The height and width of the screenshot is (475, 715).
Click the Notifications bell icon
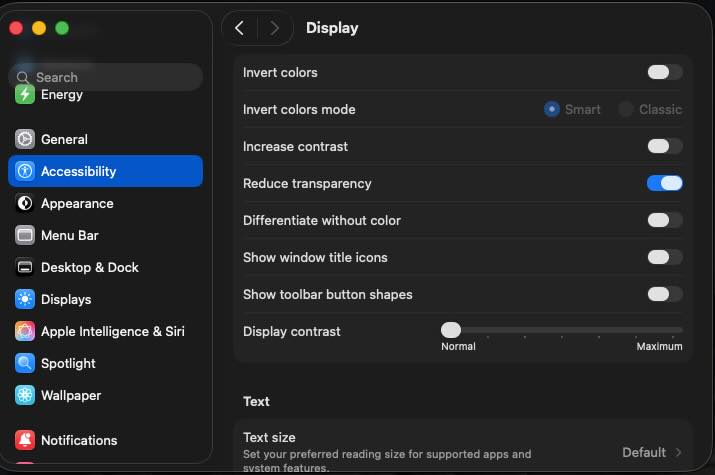(25, 440)
